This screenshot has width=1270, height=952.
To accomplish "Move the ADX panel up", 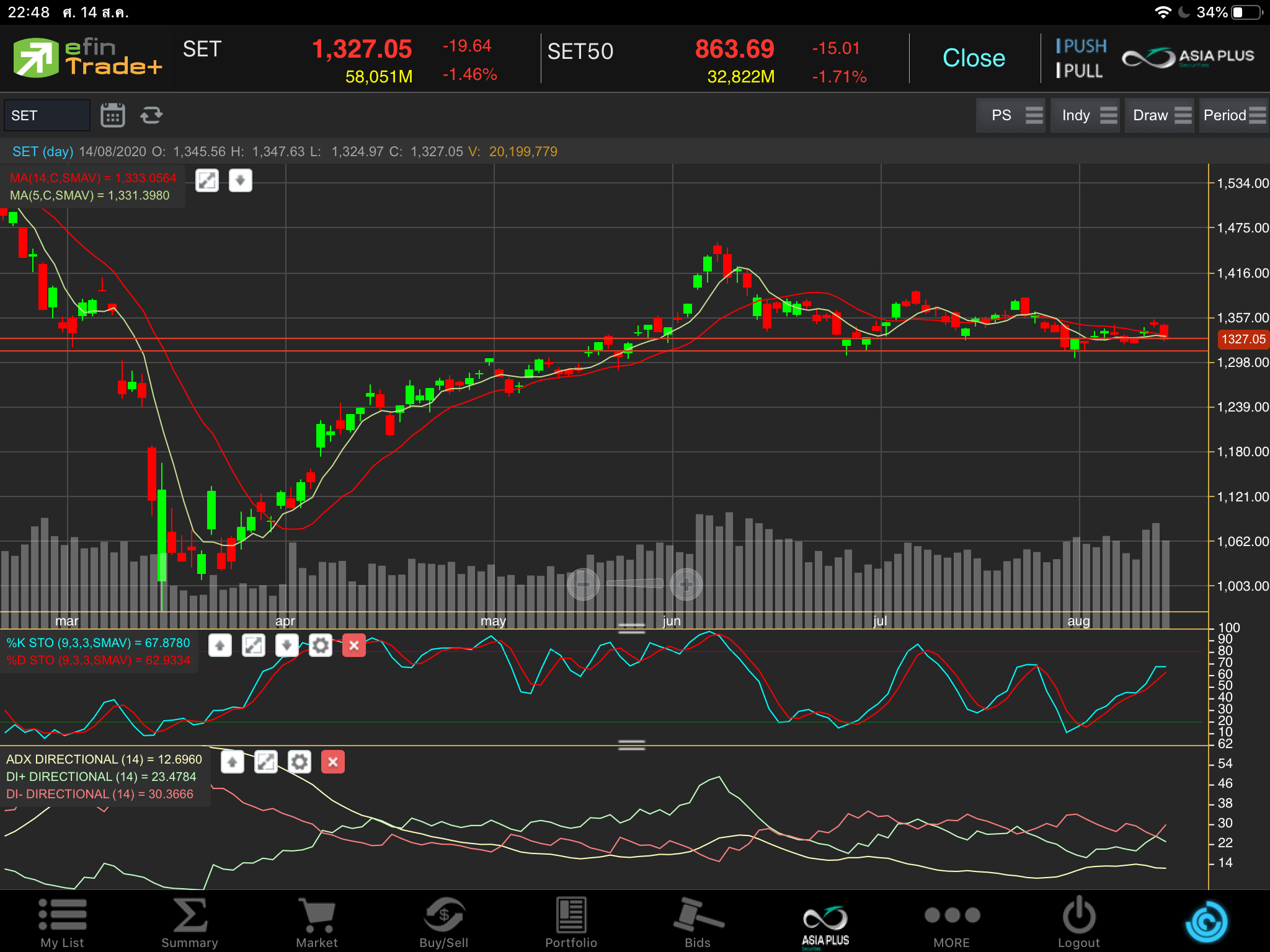I will click(x=233, y=762).
